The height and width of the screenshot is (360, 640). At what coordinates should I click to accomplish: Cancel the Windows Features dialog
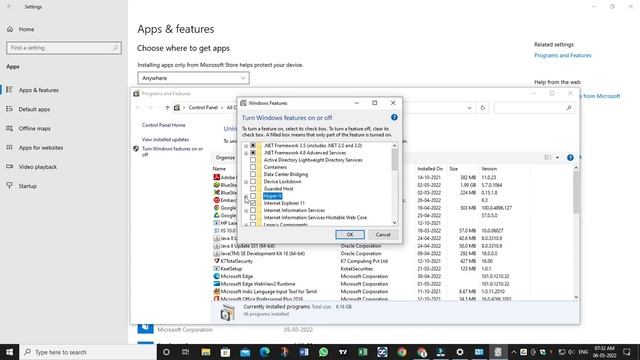[383, 235]
